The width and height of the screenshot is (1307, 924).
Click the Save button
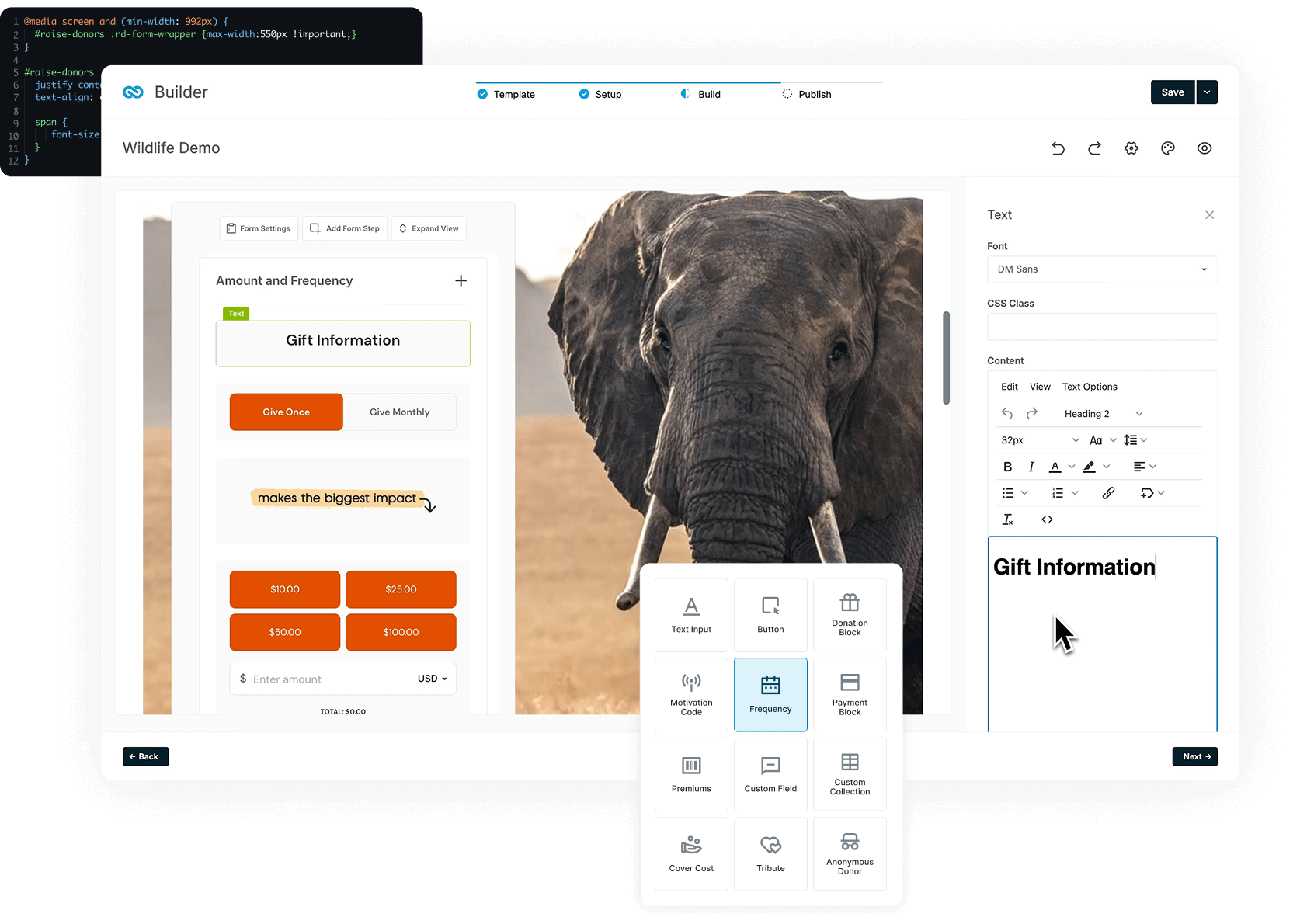pos(1172,92)
